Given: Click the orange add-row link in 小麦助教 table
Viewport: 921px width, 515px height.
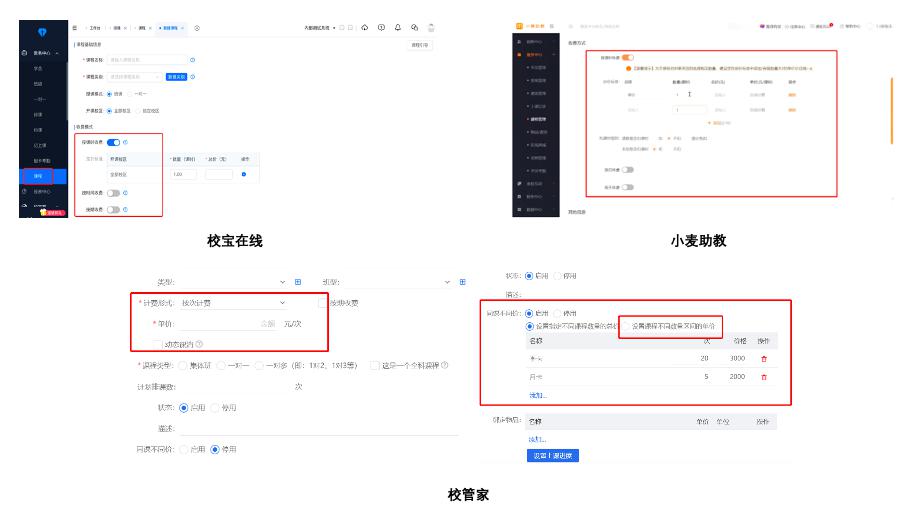Looking at the screenshot, I should tap(719, 123).
